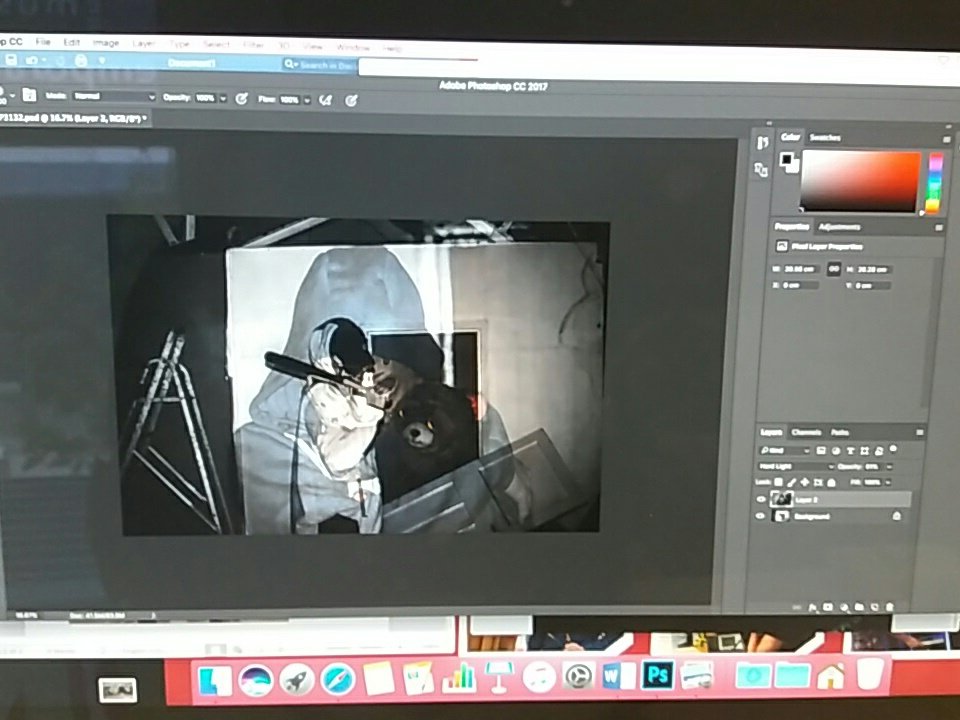Switch to the Swatches tab
960x720 pixels.
(x=825, y=137)
